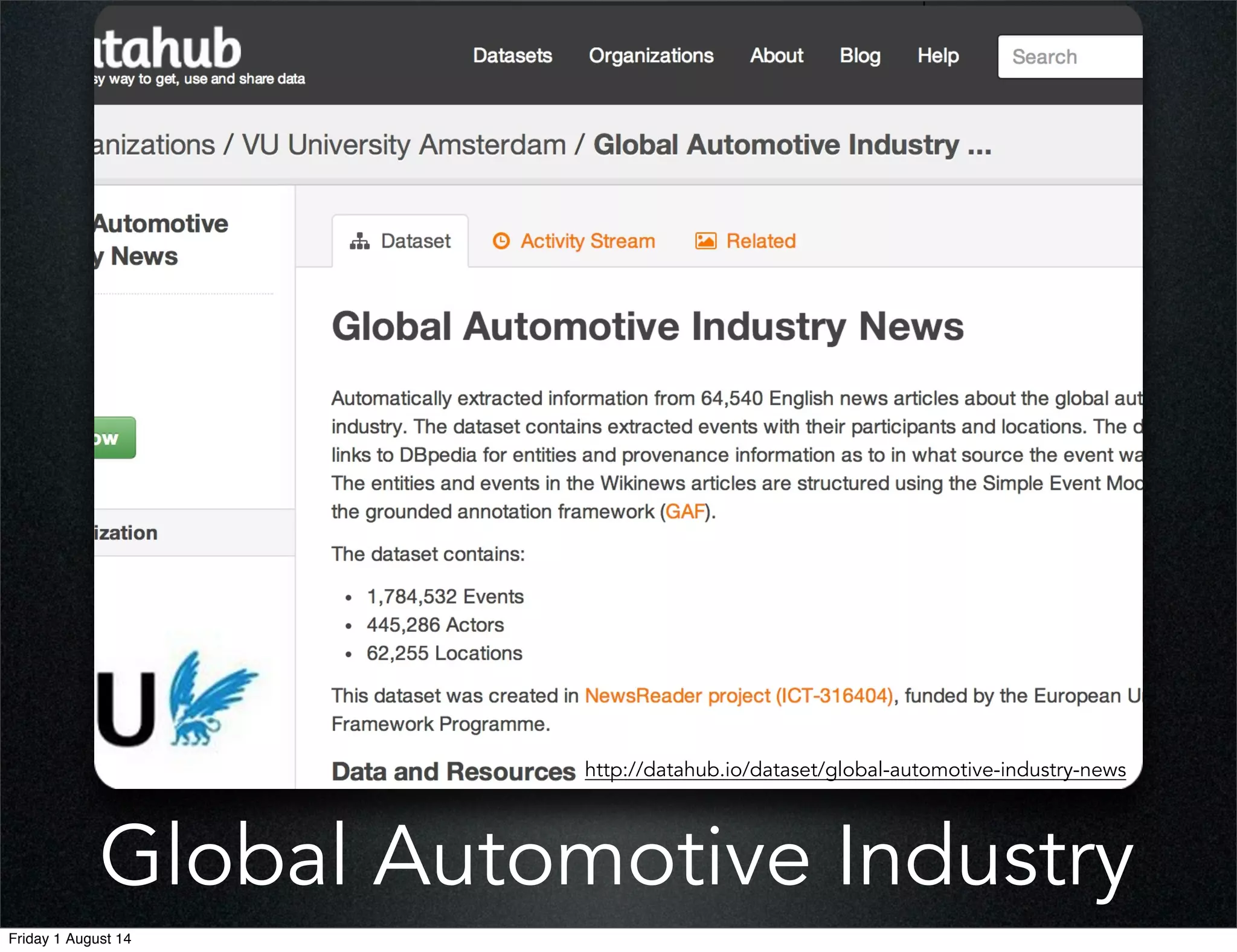Focus the Search input field
1237x952 pixels.
pyautogui.click(x=1070, y=57)
